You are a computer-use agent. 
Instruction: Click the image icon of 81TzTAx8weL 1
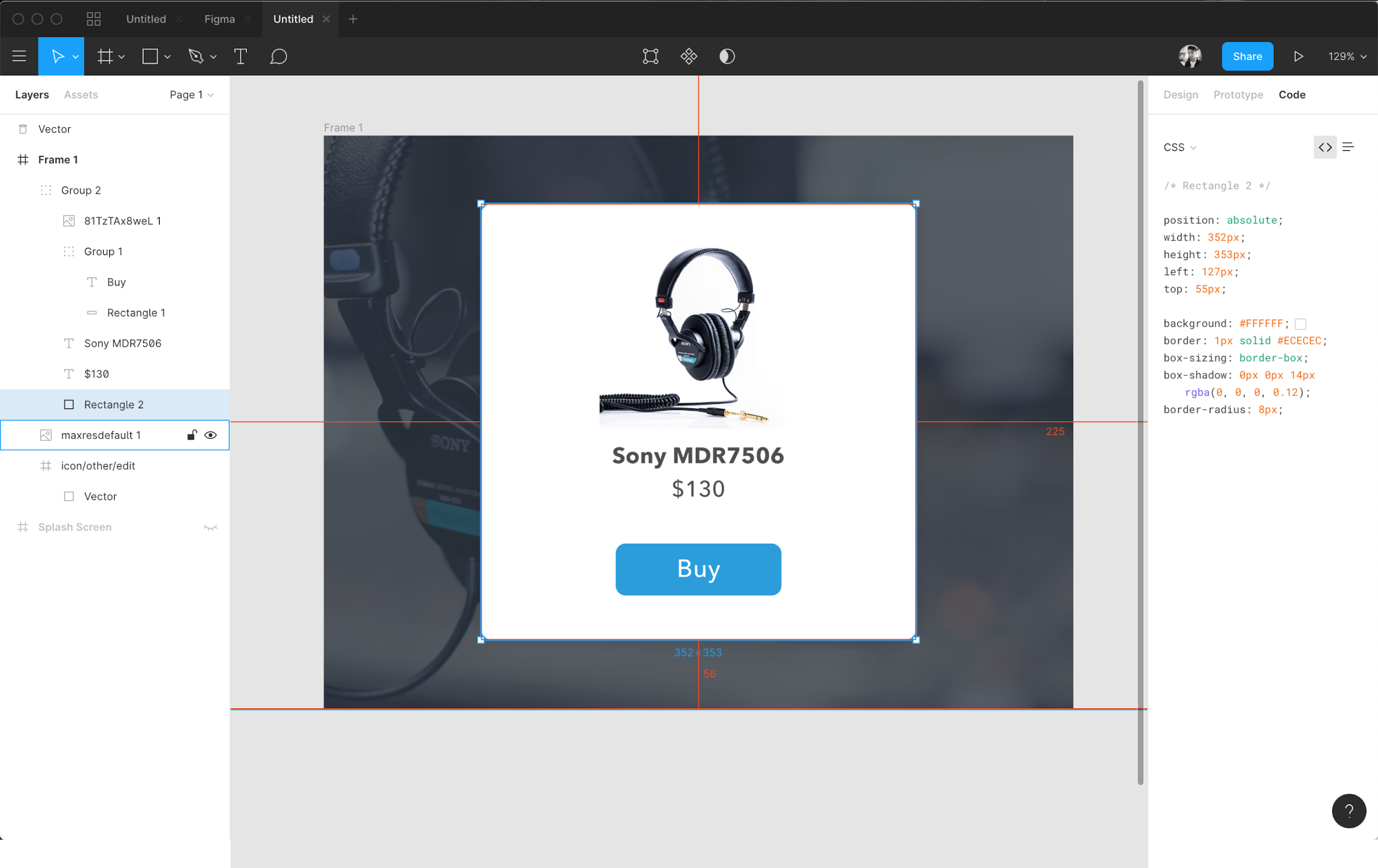coord(69,221)
